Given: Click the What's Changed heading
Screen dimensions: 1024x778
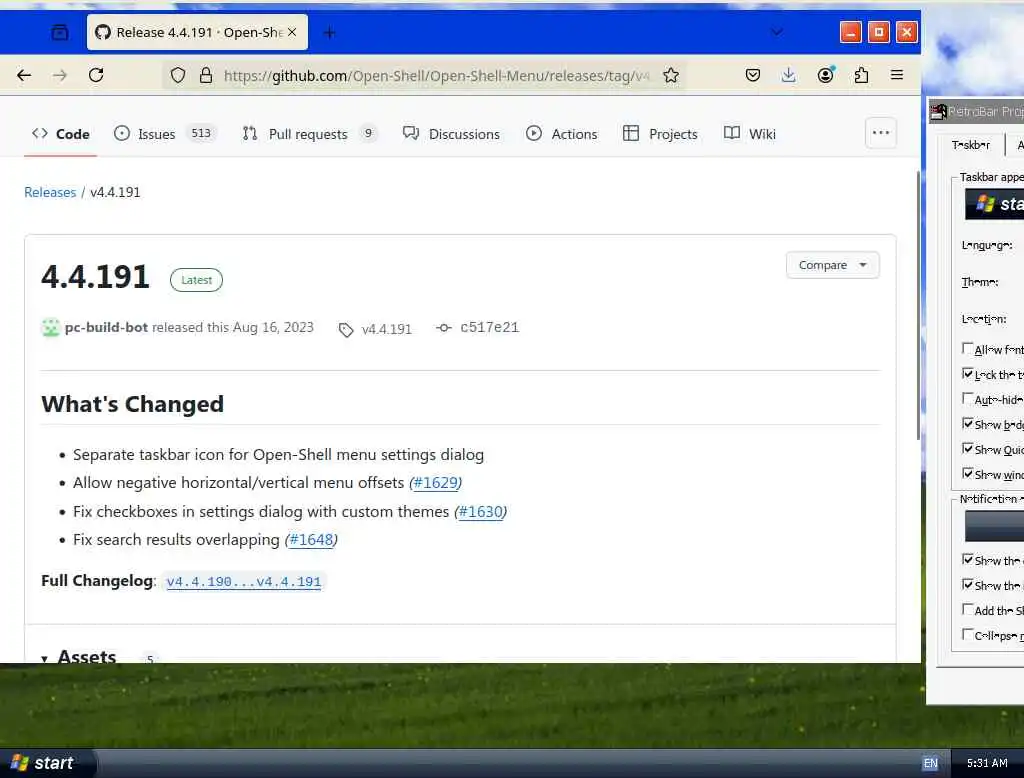Looking at the screenshot, I should [133, 404].
